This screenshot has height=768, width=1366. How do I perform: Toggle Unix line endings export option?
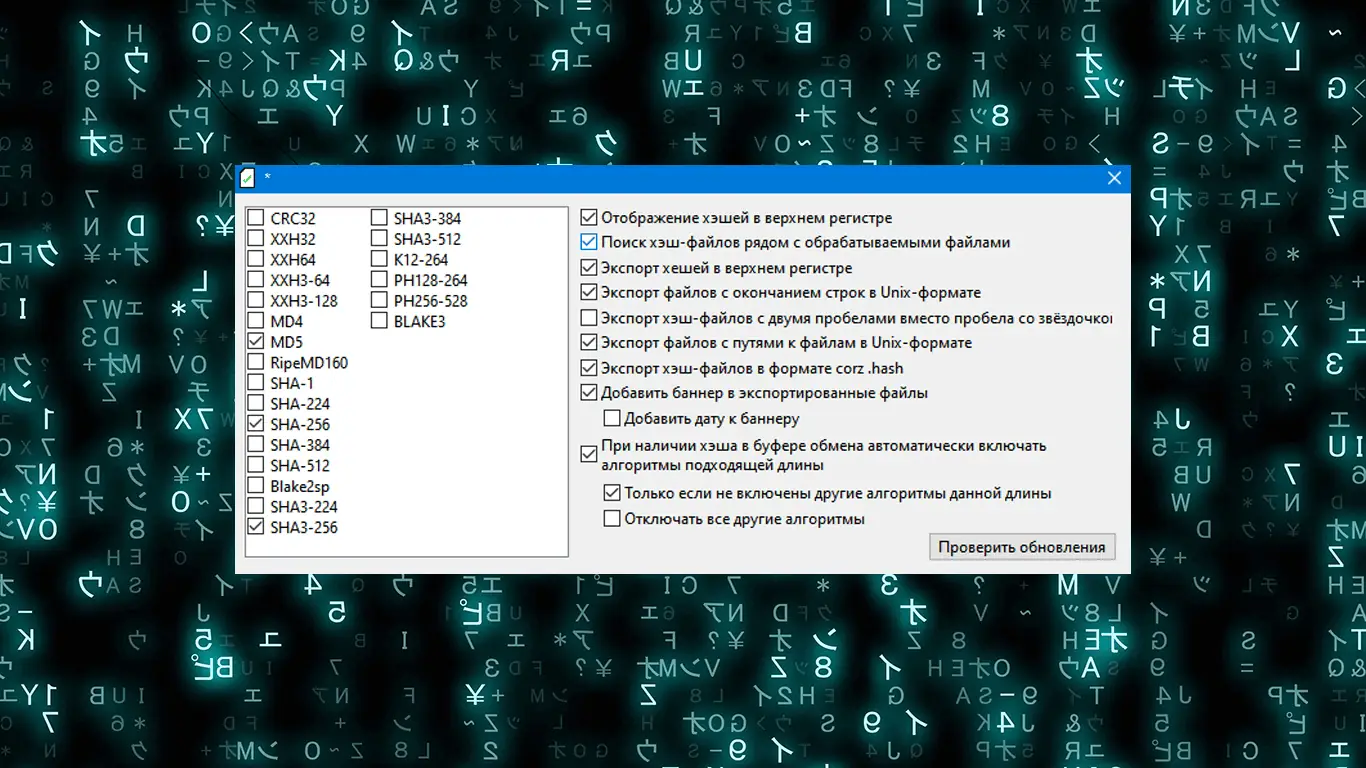tap(589, 293)
